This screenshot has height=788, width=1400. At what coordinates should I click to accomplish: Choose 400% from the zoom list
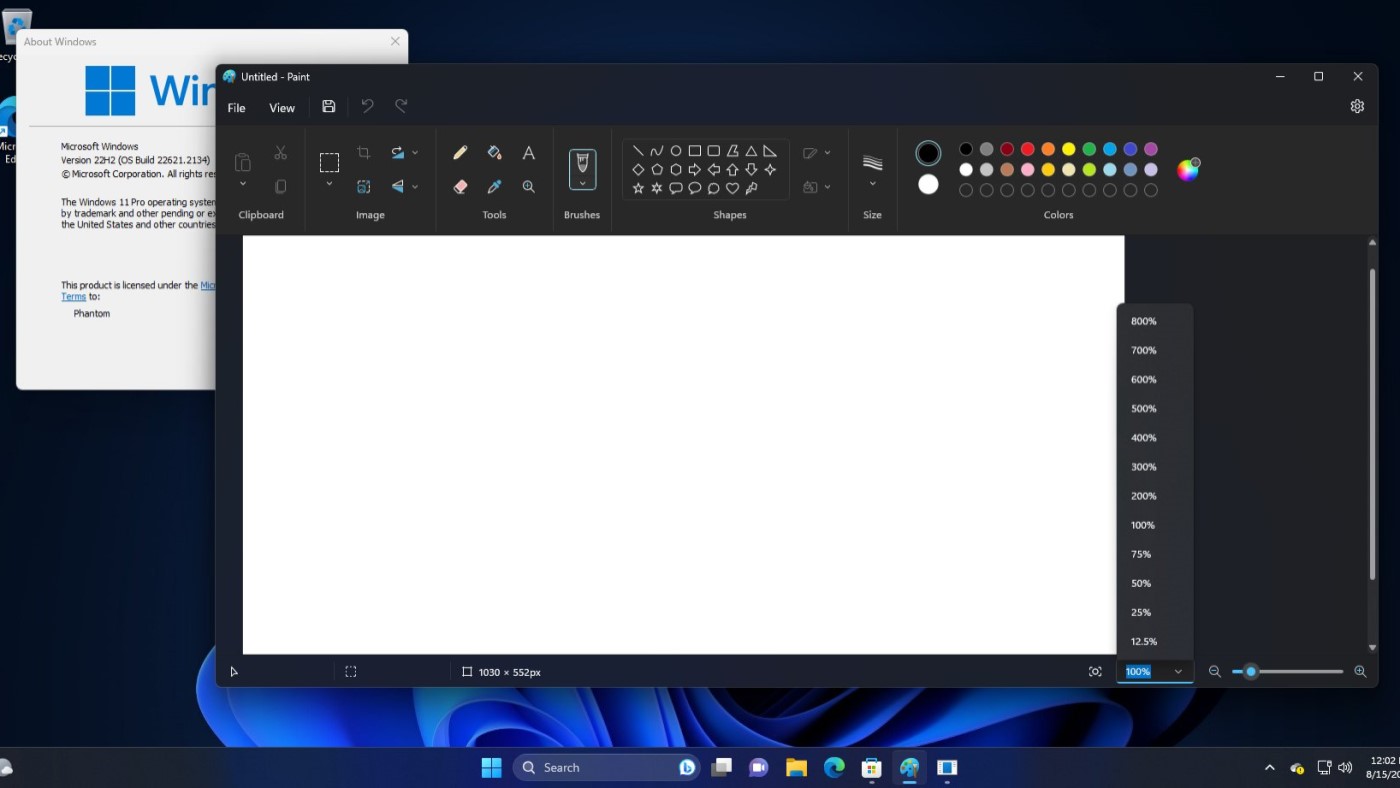point(1143,437)
